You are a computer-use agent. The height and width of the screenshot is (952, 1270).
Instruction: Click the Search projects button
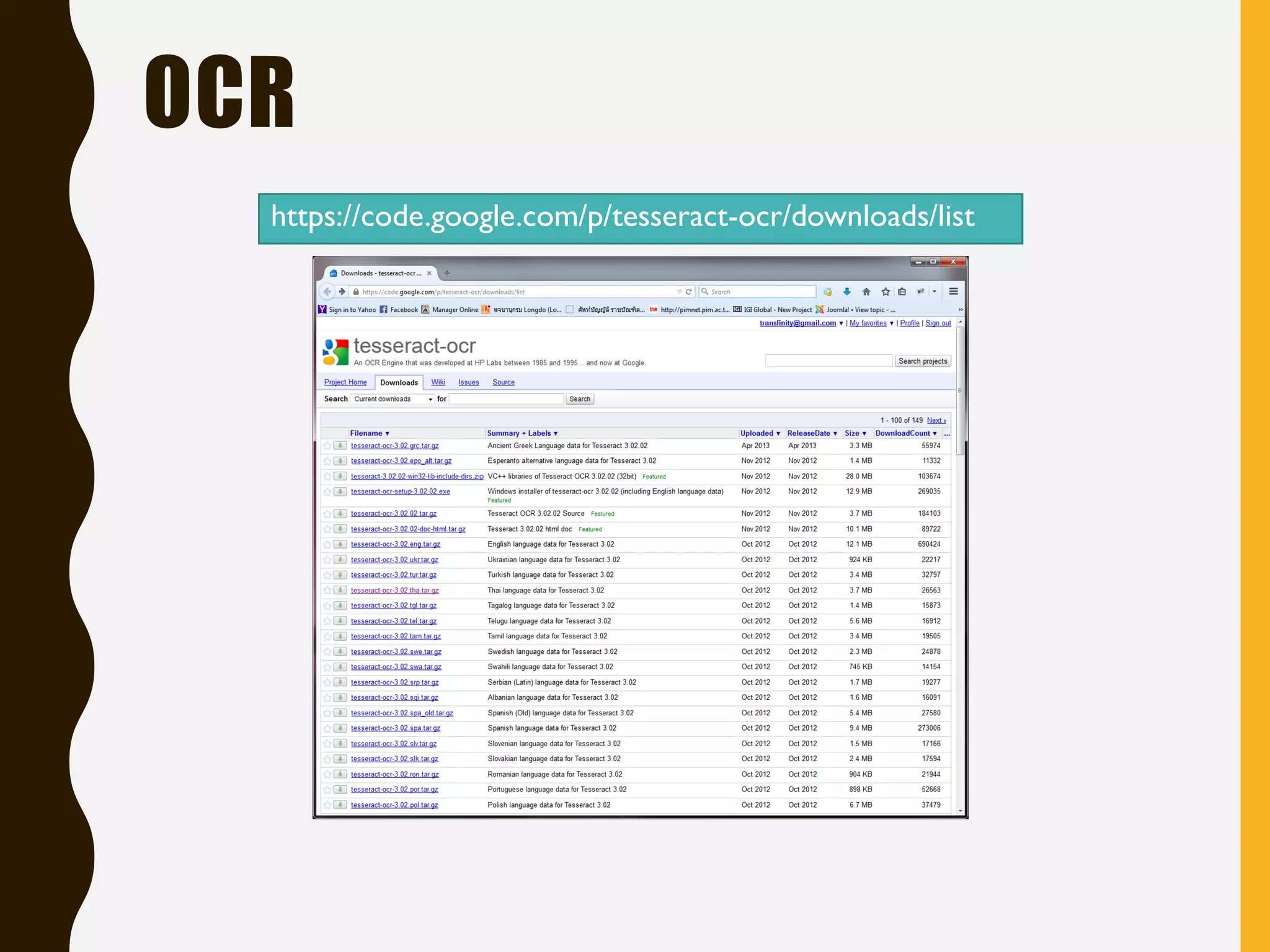tap(923, 361)
